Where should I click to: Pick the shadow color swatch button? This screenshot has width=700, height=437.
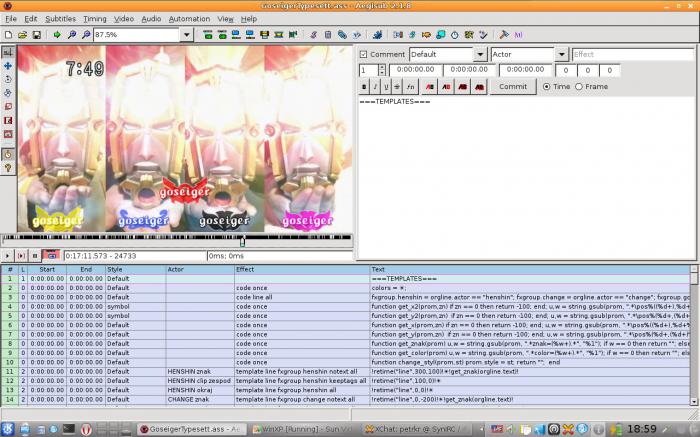(x=479, y=87)
